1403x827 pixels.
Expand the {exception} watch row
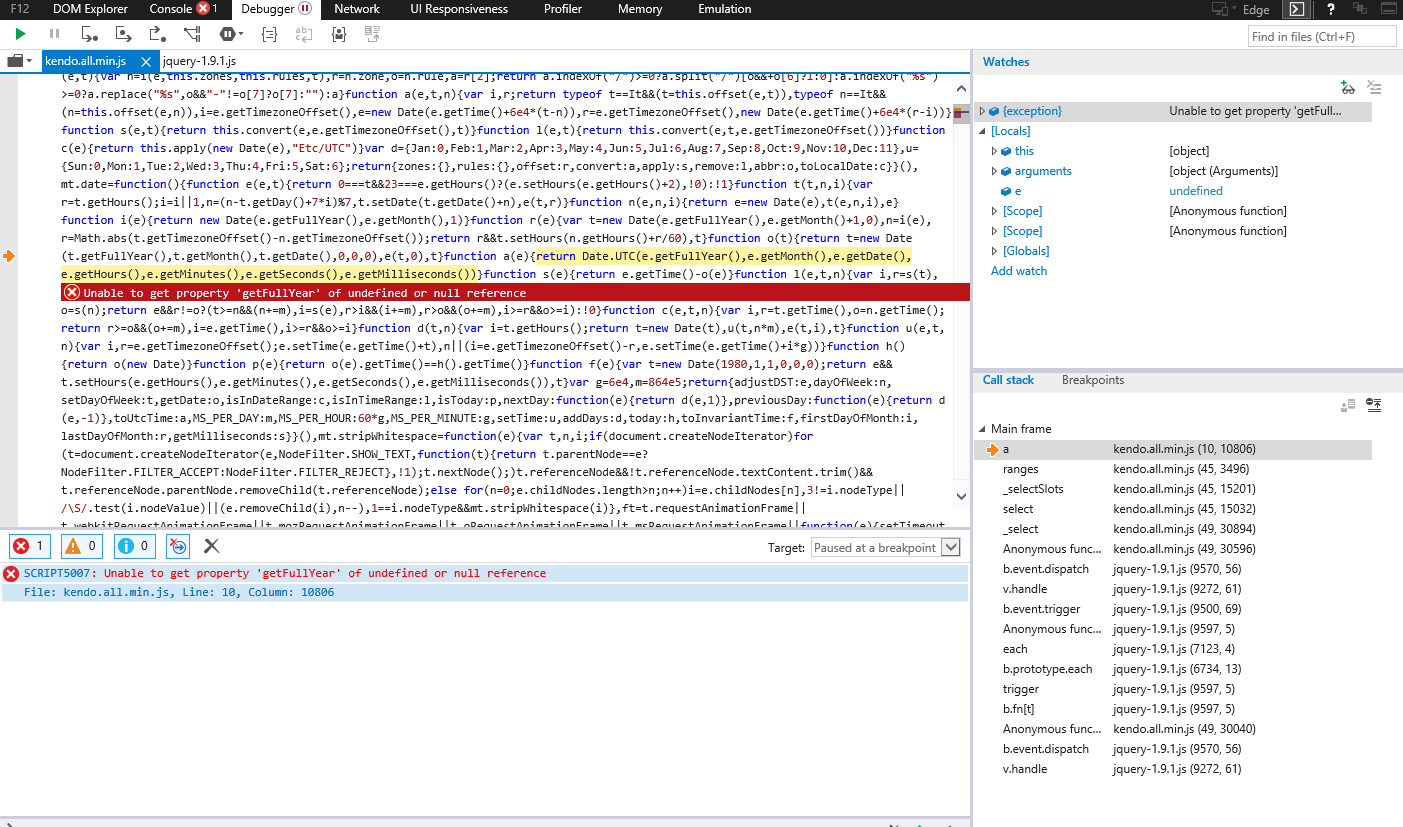tap(982, 111)
